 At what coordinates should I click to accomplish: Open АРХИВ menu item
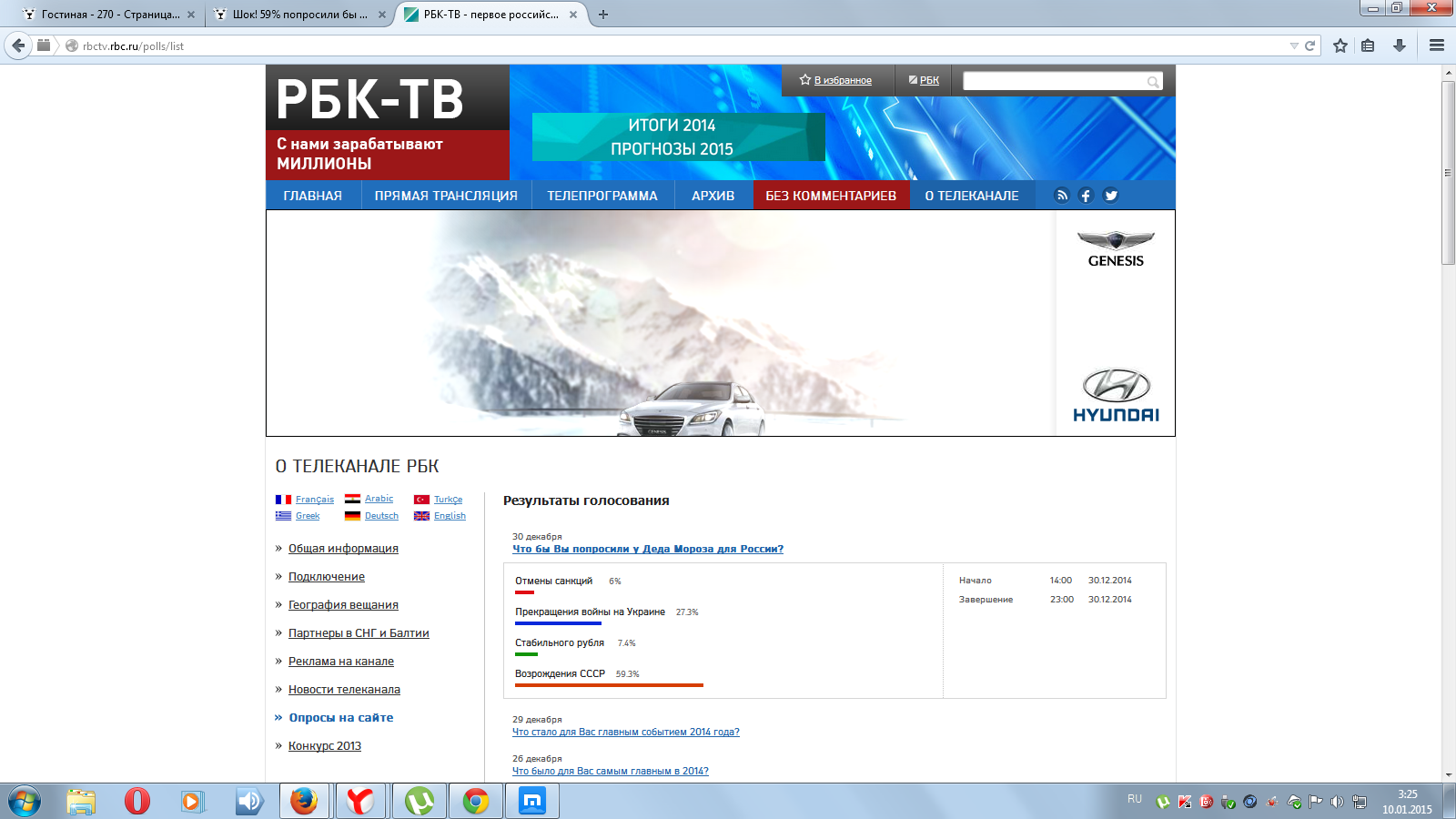coord(713,196)
